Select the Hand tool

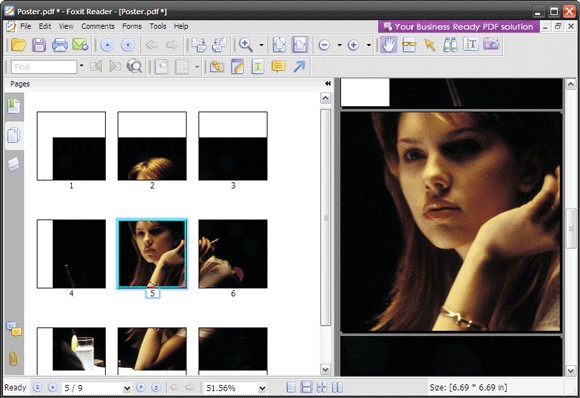click(388, 45)
